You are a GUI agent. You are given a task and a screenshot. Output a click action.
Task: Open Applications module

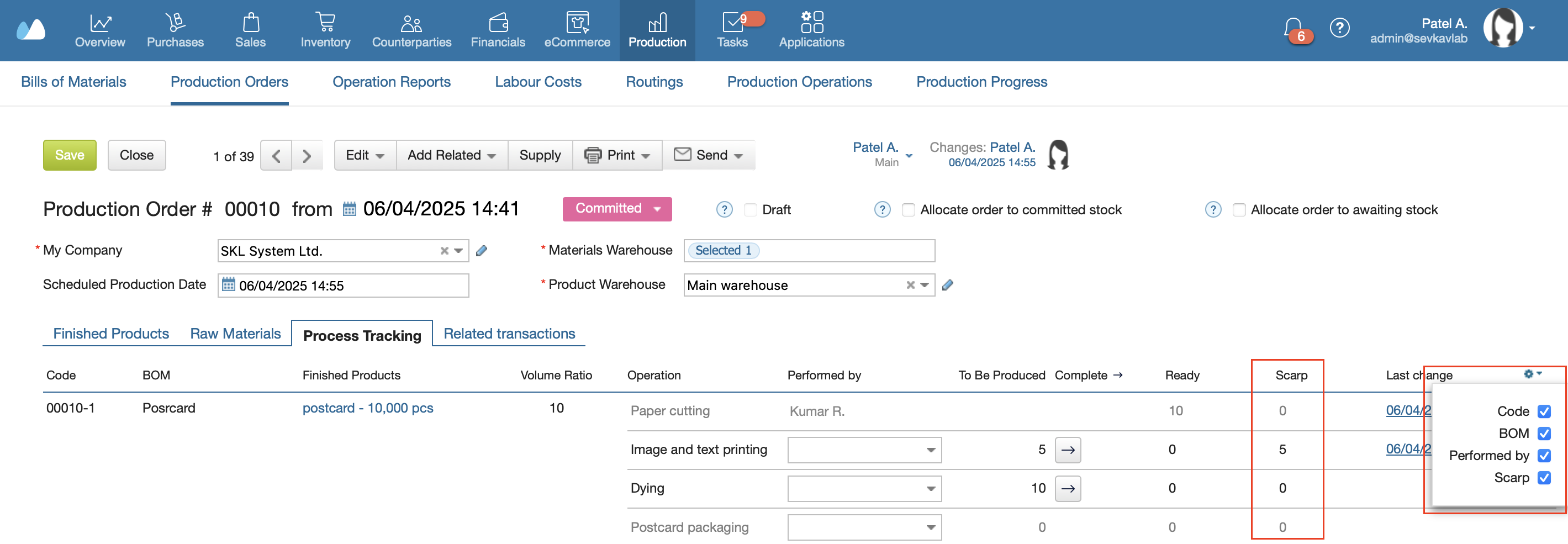point(811,30)
